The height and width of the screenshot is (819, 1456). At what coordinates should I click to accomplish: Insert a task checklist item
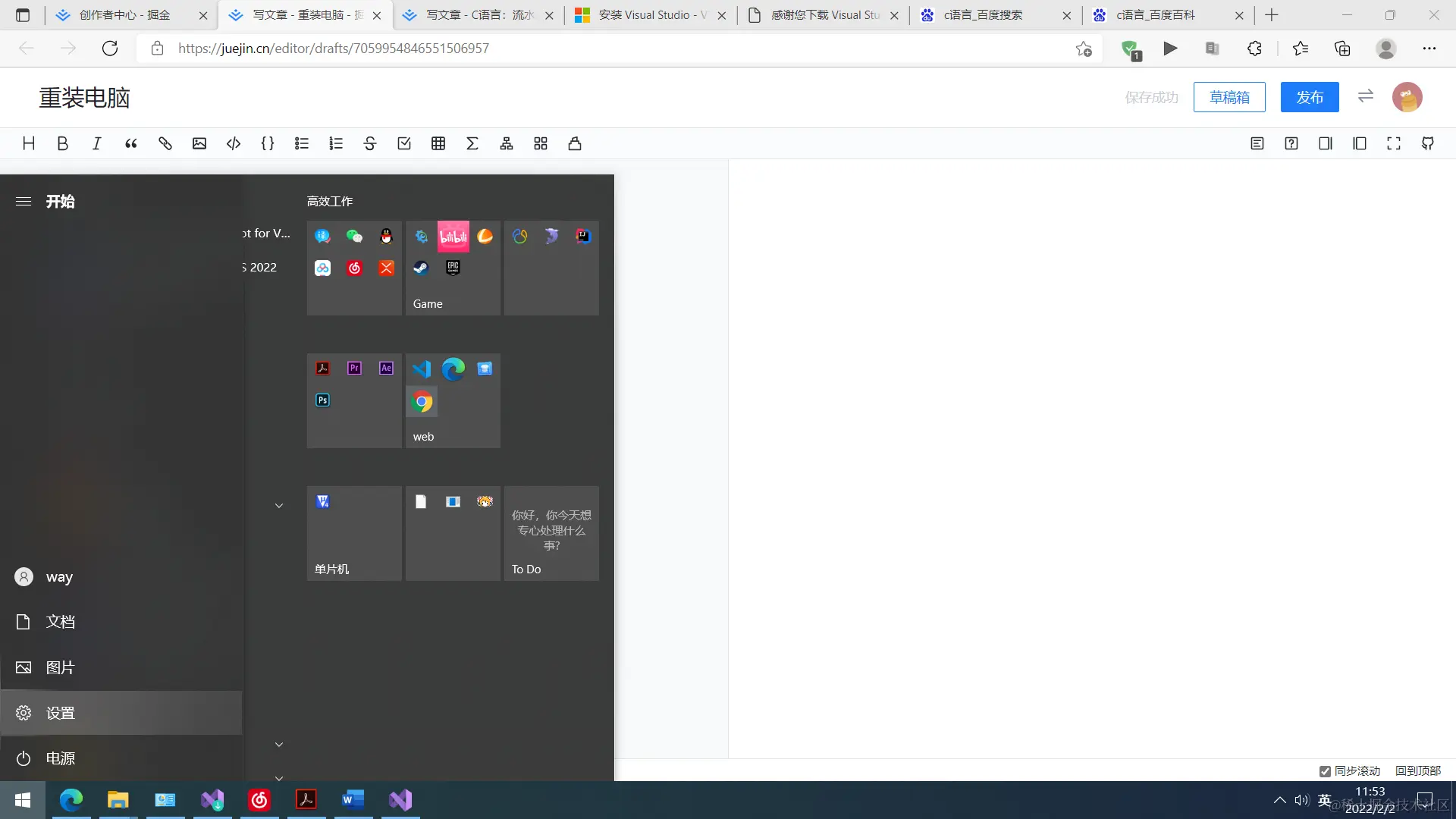click(403, 143)
